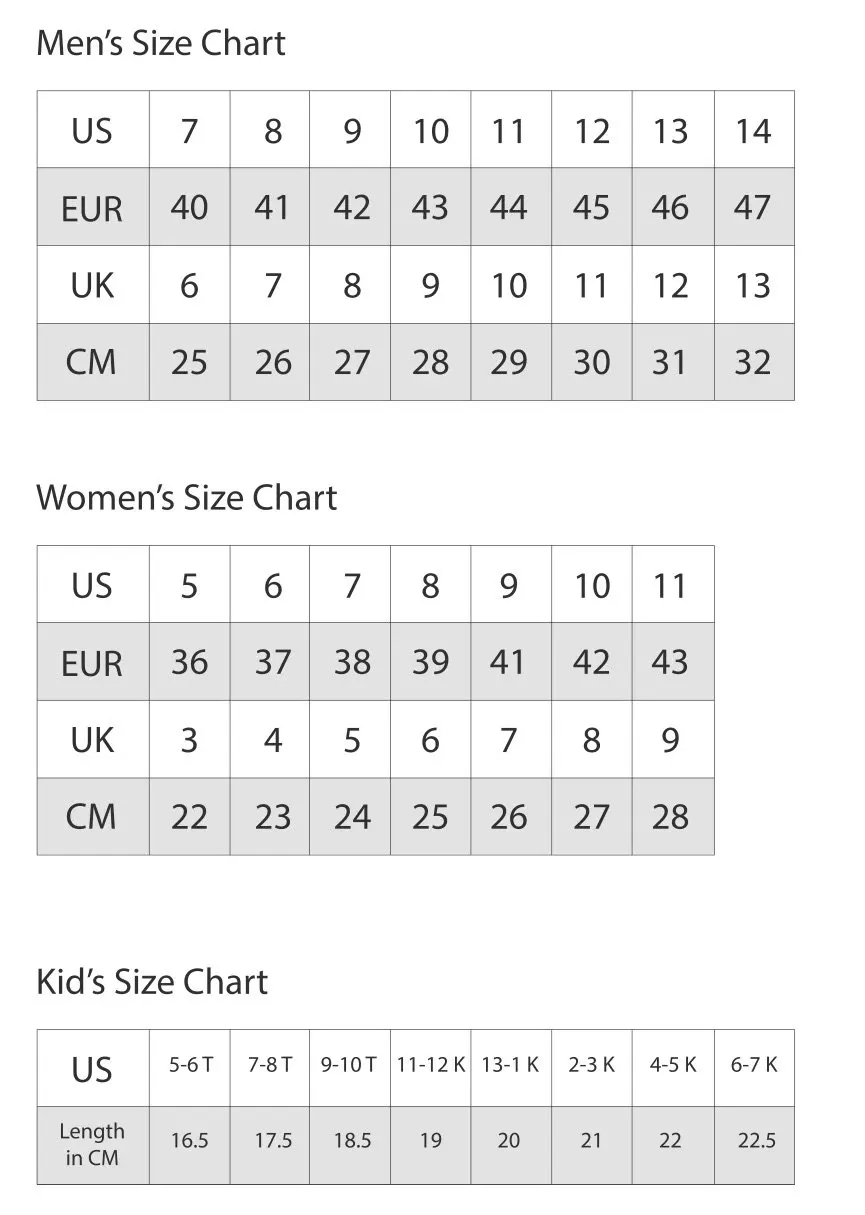Click EUR 36 cell in Women's chart

(x=189, y=662)
